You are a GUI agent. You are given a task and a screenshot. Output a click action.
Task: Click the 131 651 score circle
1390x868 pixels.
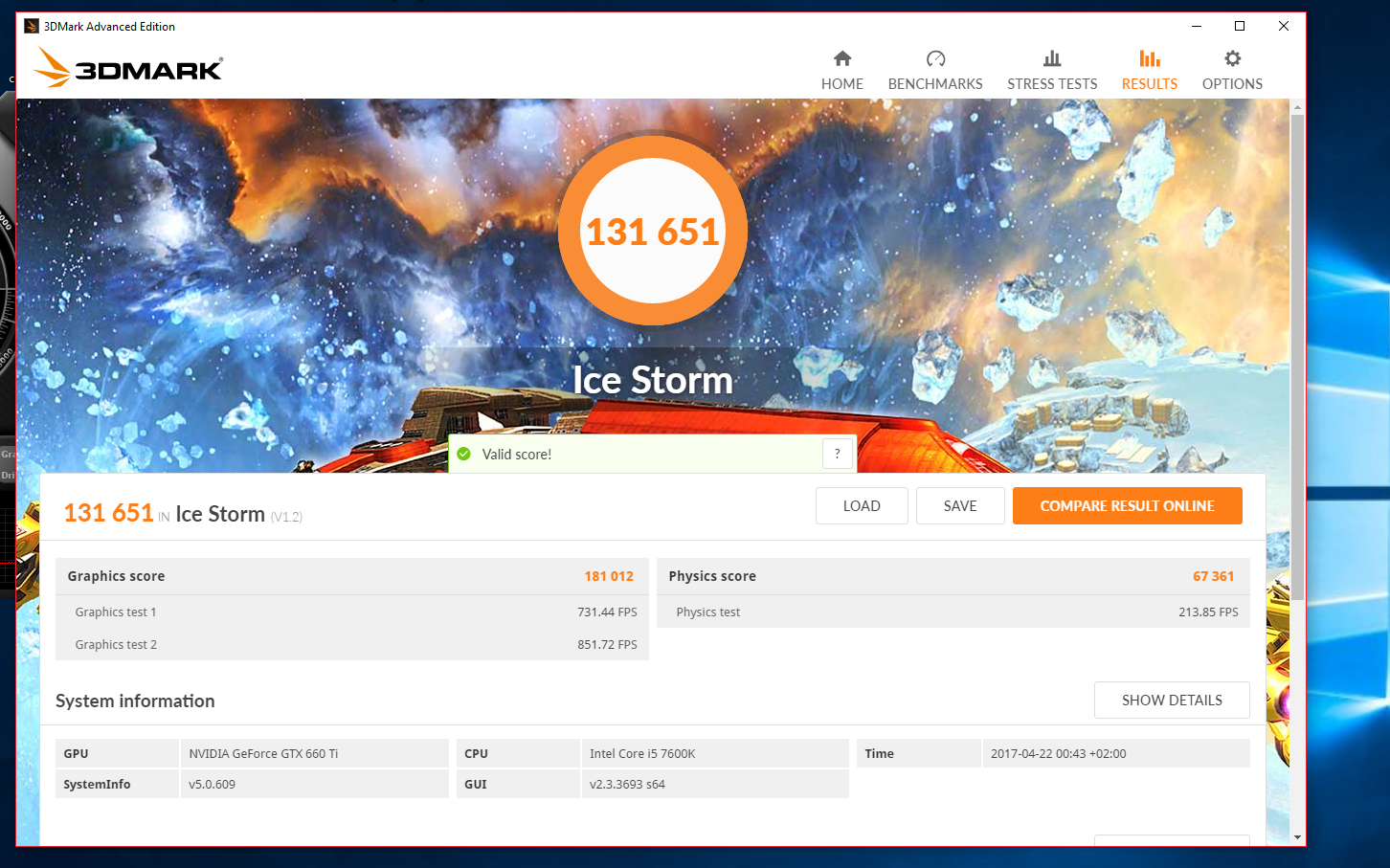click(x=653, y=230)
